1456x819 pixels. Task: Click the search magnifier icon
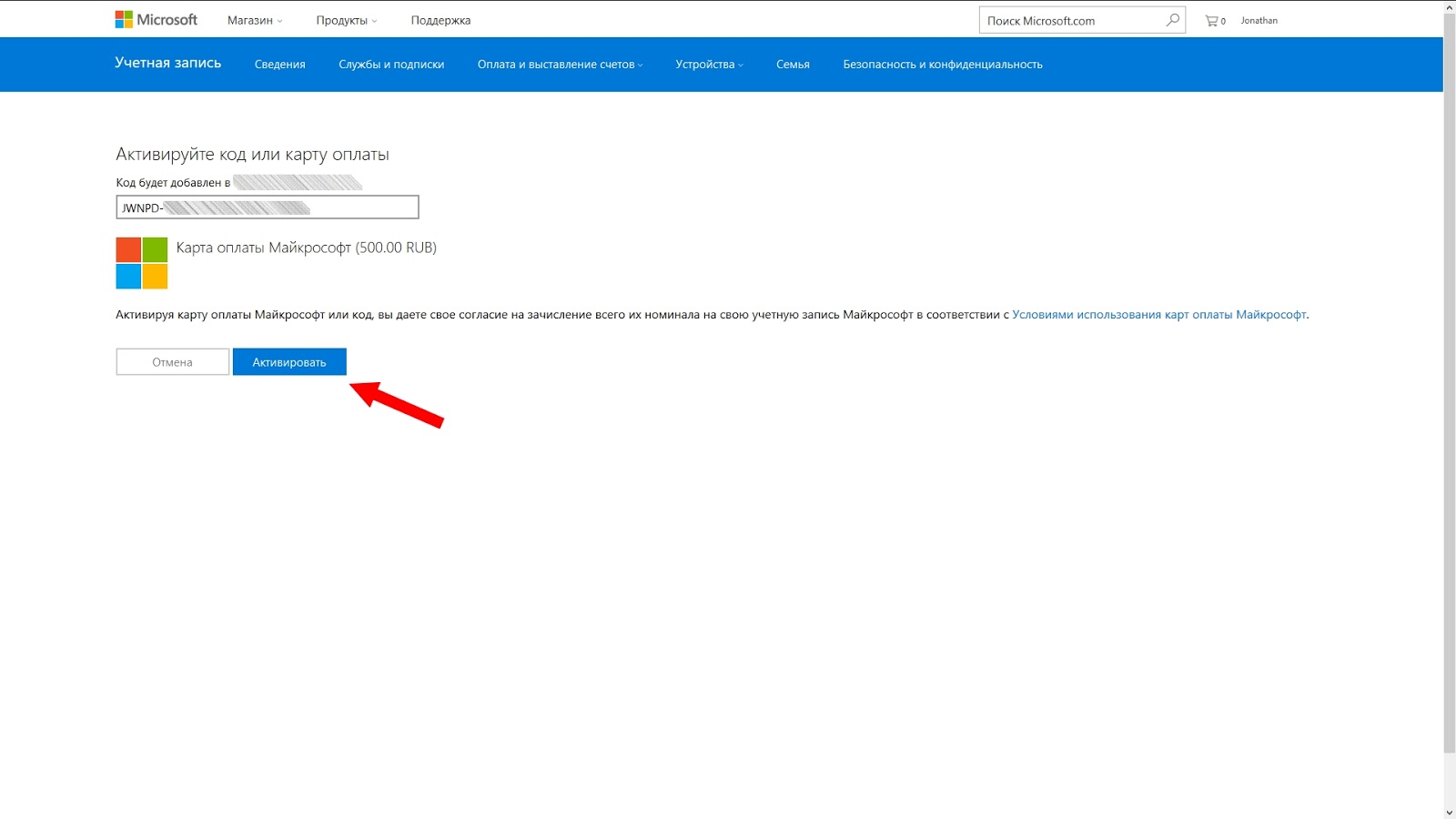(x=1173, y=20)
